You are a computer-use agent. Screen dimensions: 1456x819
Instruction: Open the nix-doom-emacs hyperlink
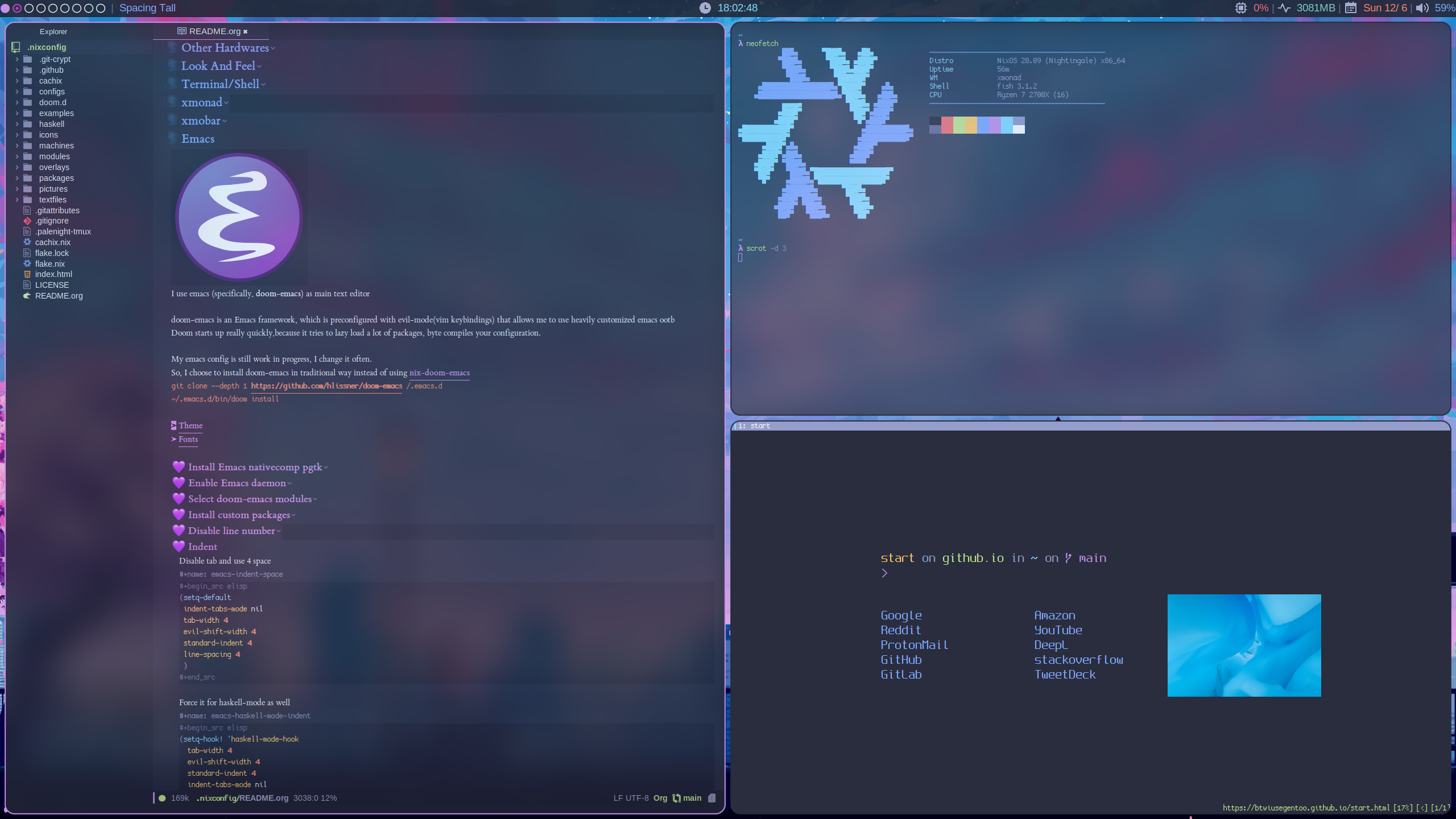(x=439, y=373)
